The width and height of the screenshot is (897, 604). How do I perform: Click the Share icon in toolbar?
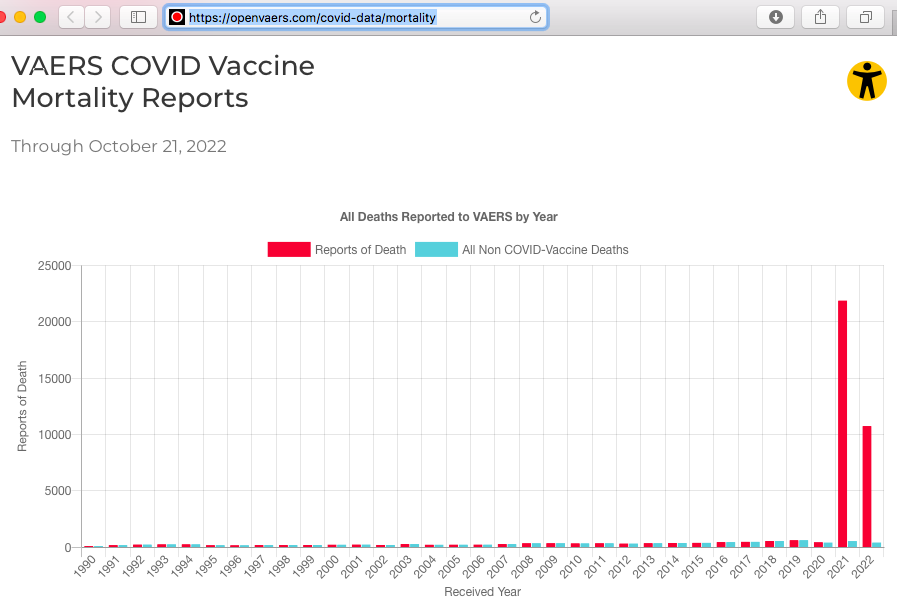[820, 17]
